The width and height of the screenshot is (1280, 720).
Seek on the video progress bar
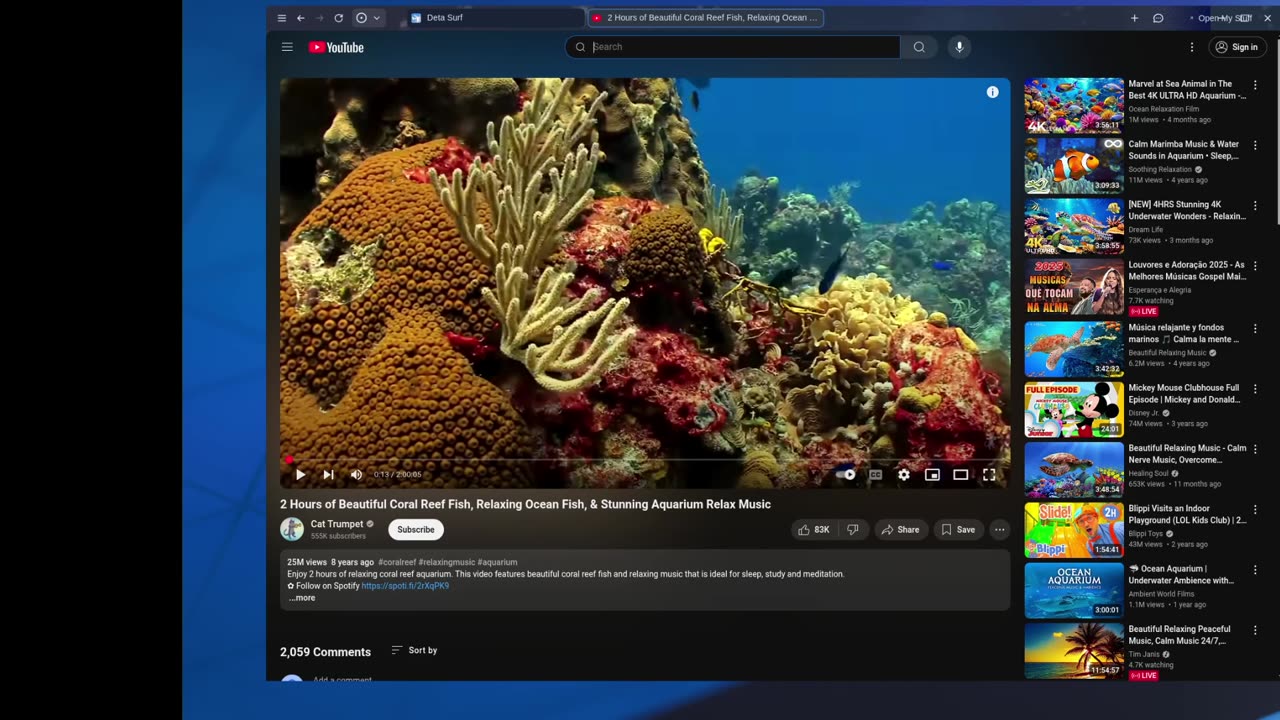tap(645, 460)
